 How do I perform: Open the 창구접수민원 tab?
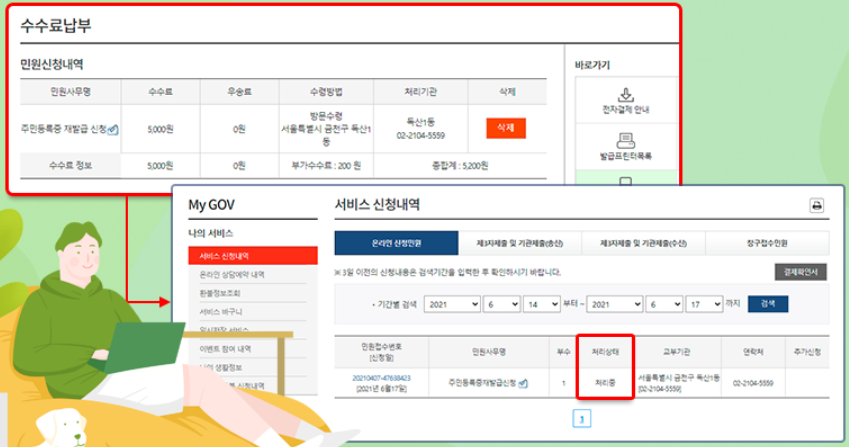click(x=767, y=244)
